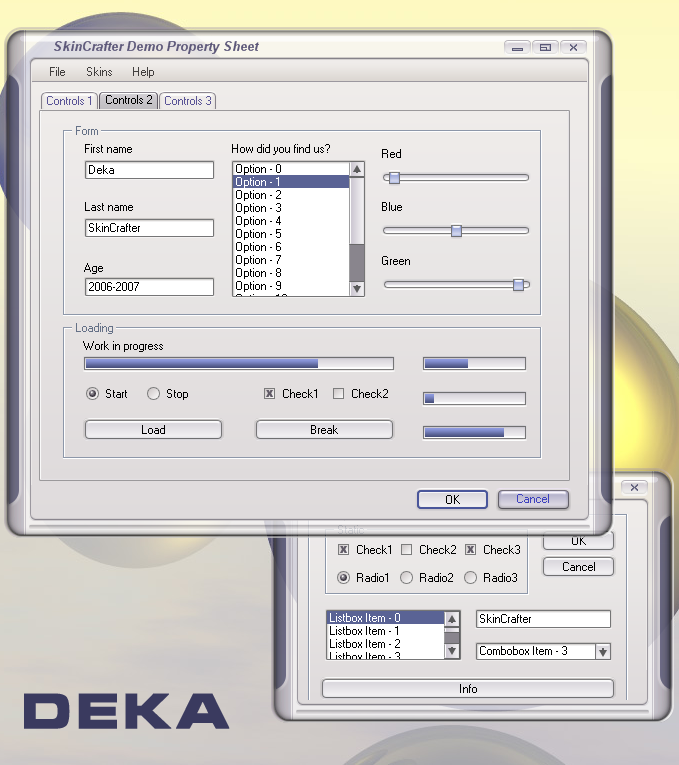Image resolution: width=679 pixels, height=765 pixels.
Task: Select Option - 6 in the list
Action: 291,247
